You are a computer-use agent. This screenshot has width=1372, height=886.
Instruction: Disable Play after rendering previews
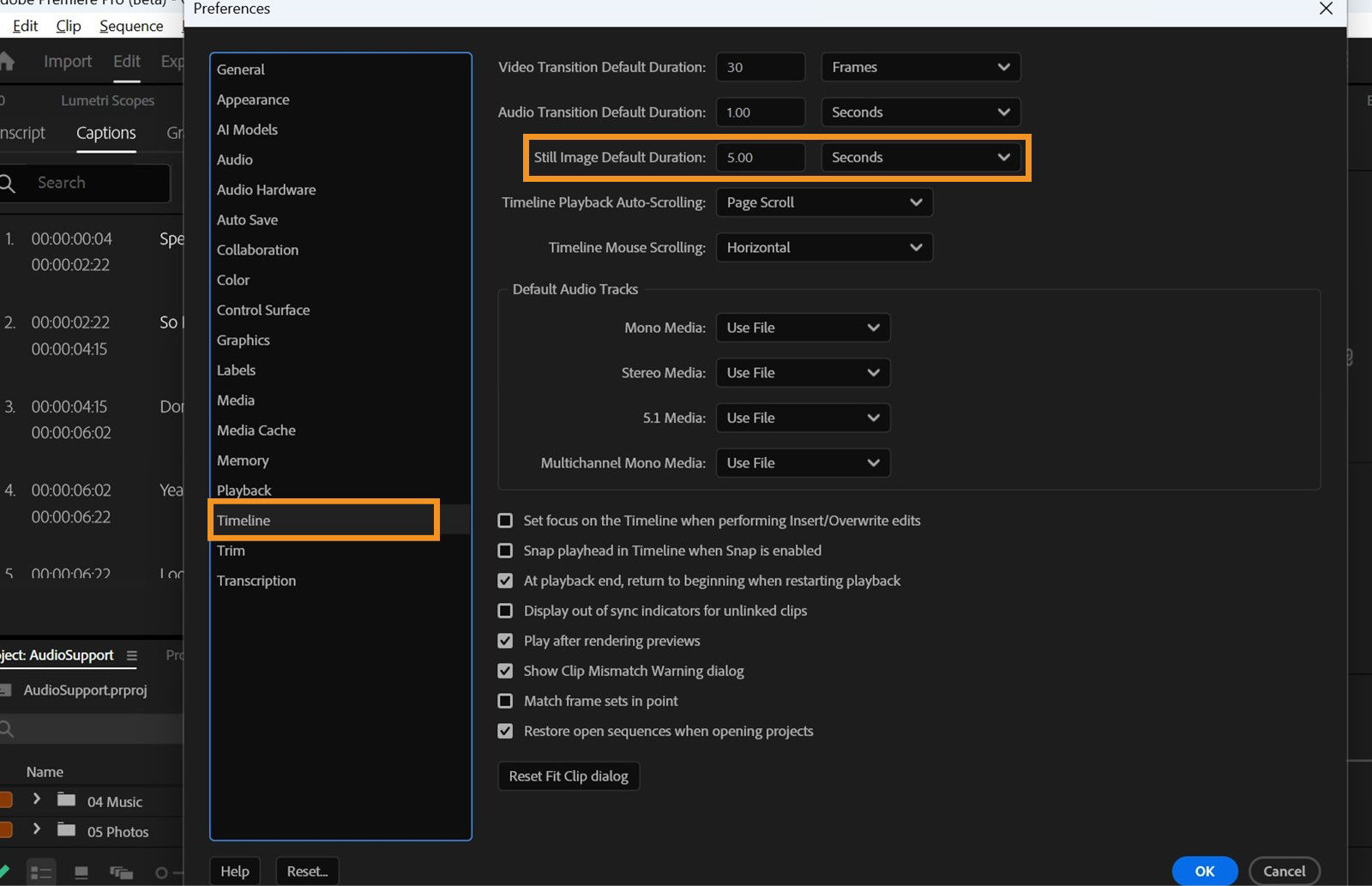point(505,641)
